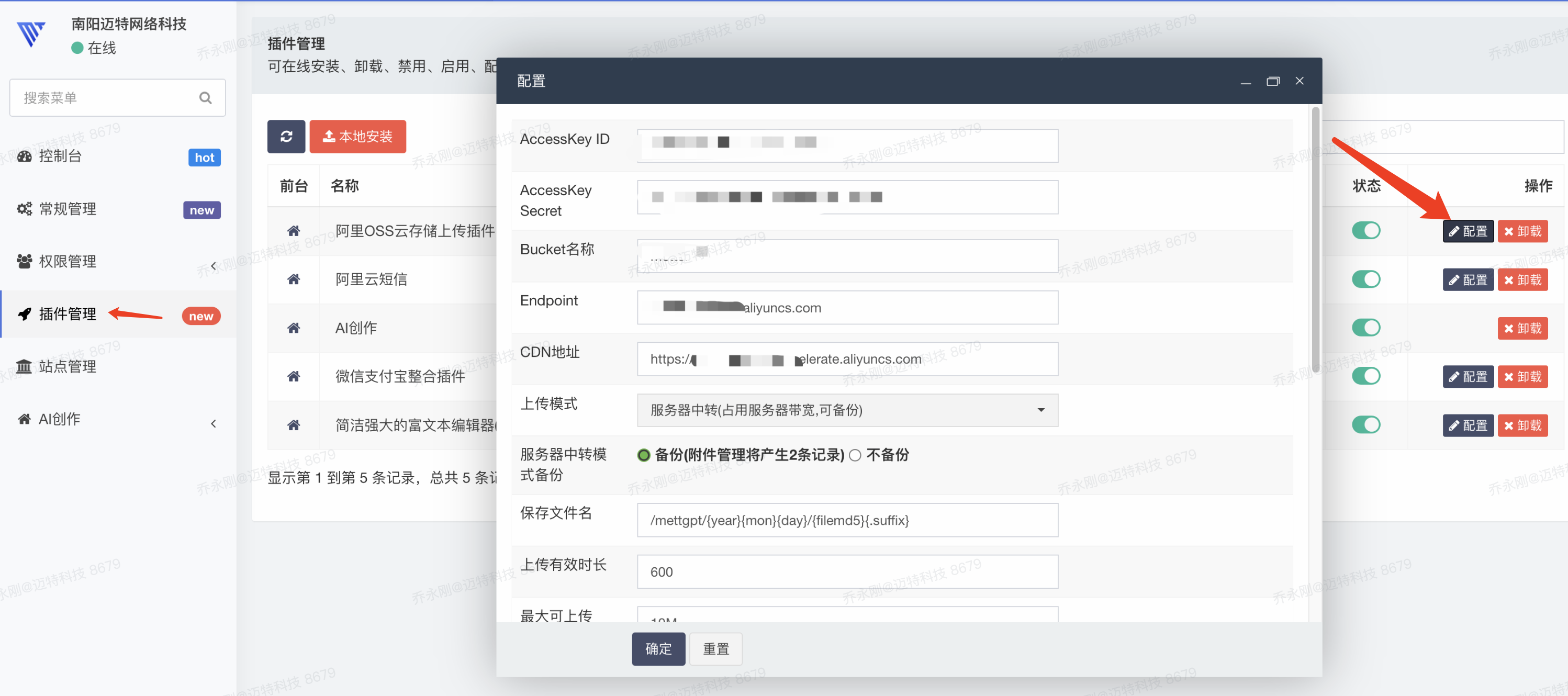Viewport: 1568px width, 696px height.
Task: Click the company logo icon
Action: 30,34
